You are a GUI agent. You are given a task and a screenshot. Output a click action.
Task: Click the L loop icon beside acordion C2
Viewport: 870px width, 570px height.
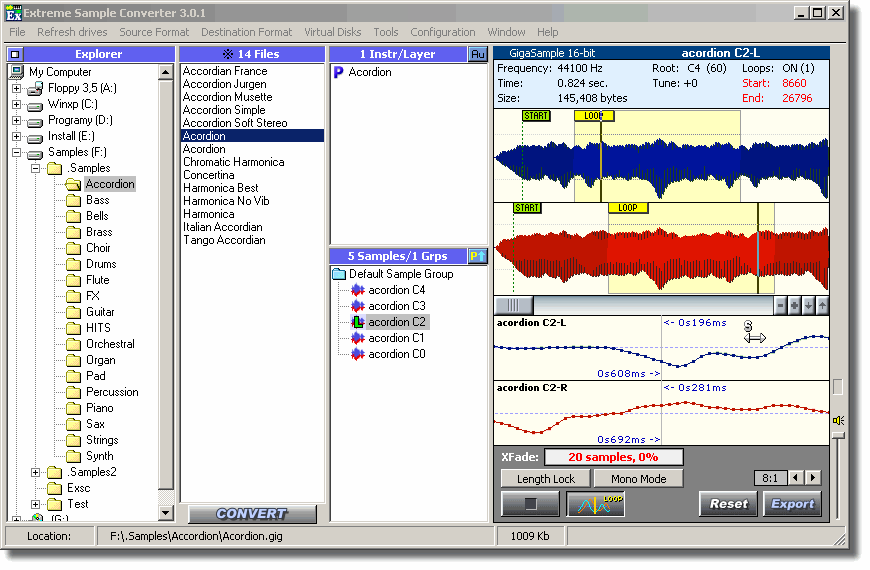(358, 322)
